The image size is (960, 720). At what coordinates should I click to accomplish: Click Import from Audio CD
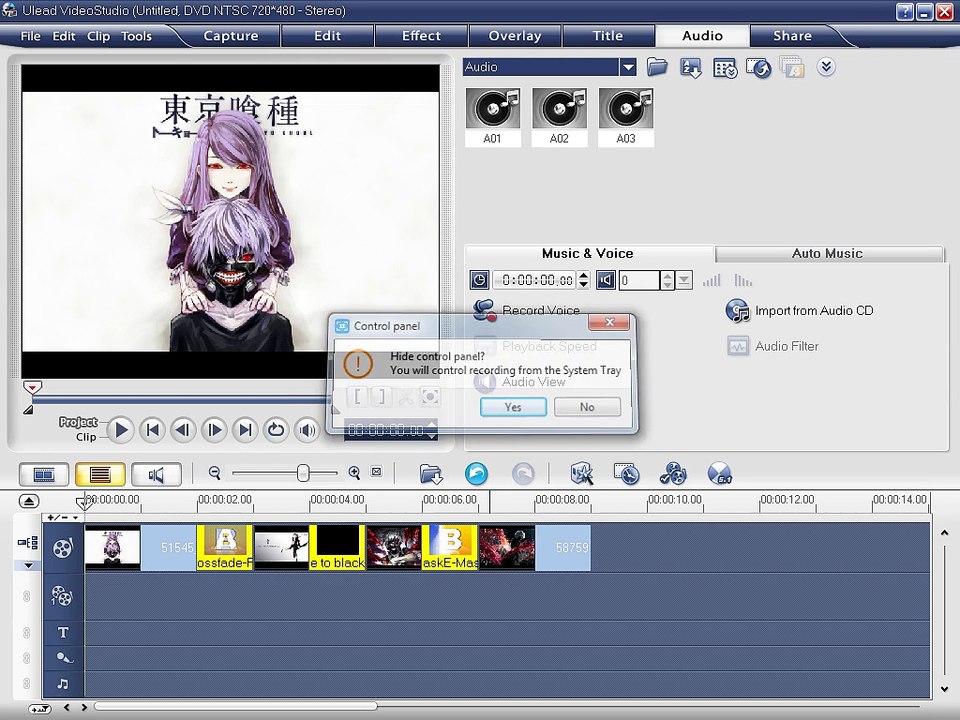pos(800,310)
